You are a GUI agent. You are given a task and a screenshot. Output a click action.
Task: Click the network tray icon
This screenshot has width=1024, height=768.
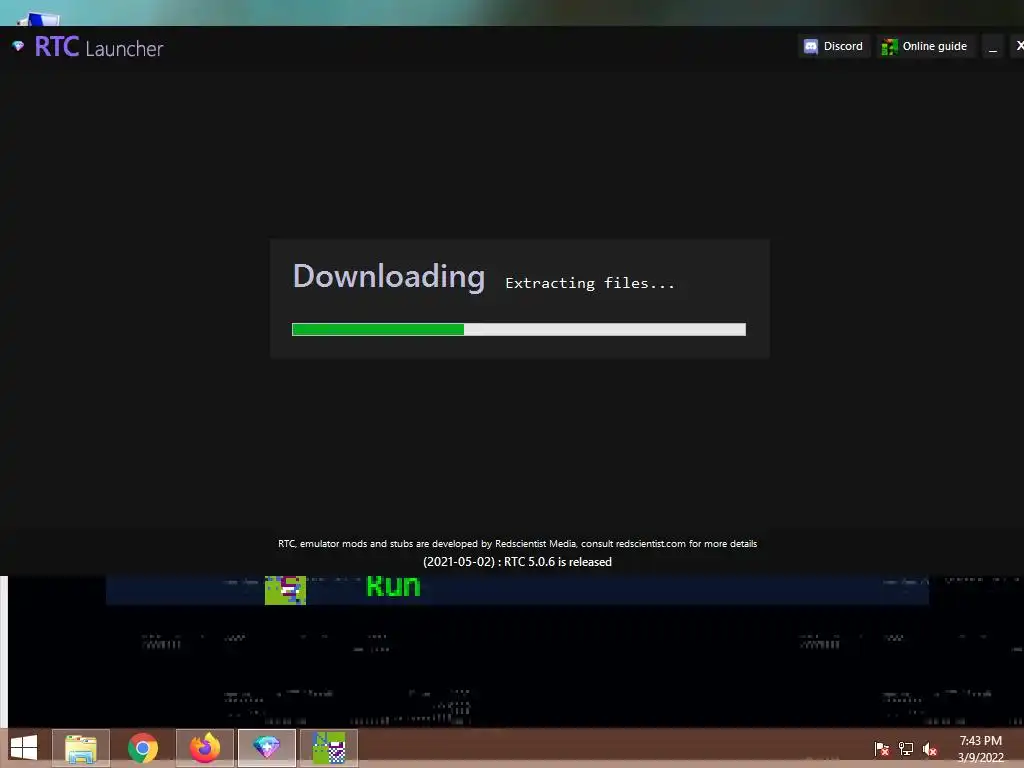pyautogui.click(x=906, y=749)
